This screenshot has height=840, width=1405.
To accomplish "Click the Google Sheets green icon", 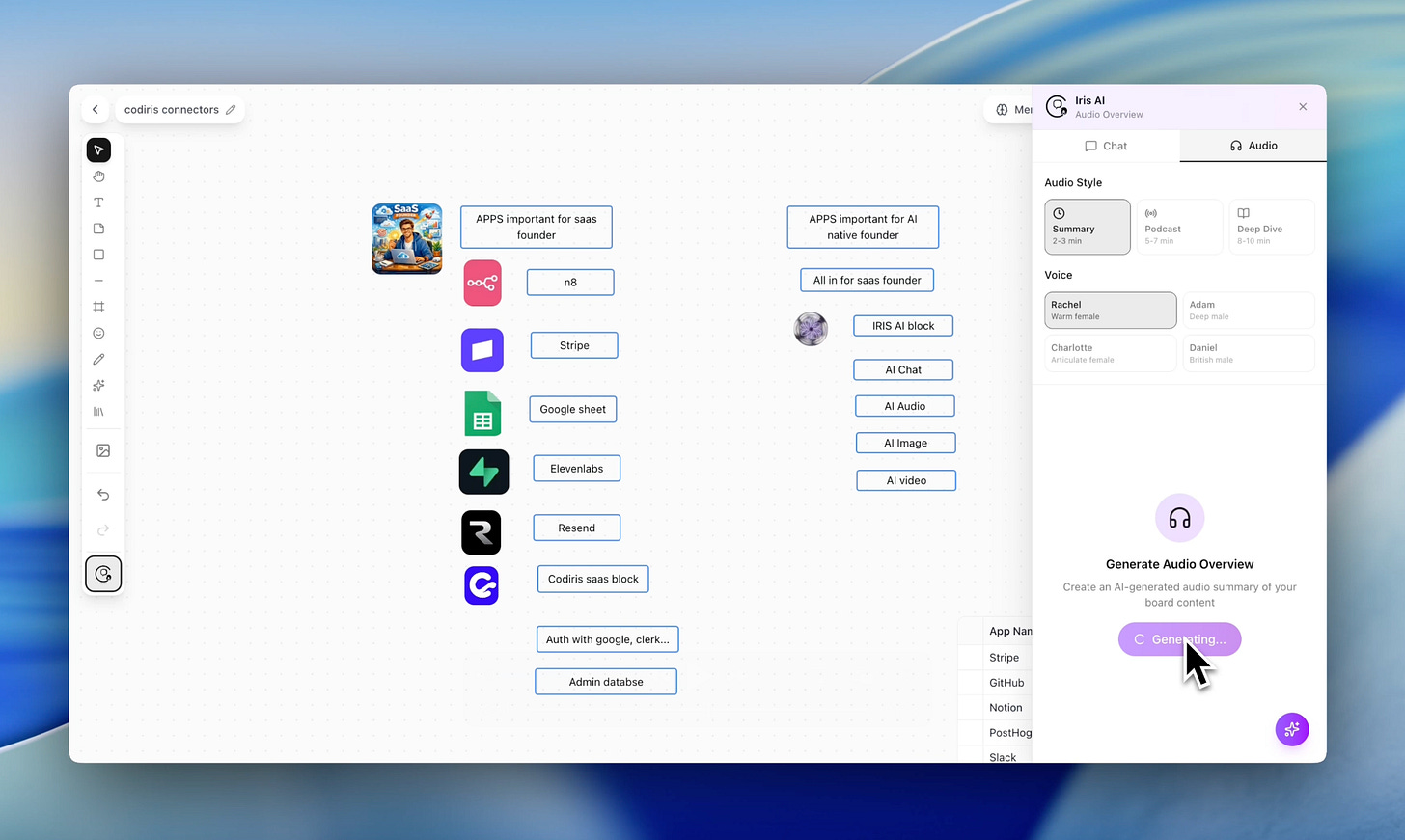I will (482, 414).
